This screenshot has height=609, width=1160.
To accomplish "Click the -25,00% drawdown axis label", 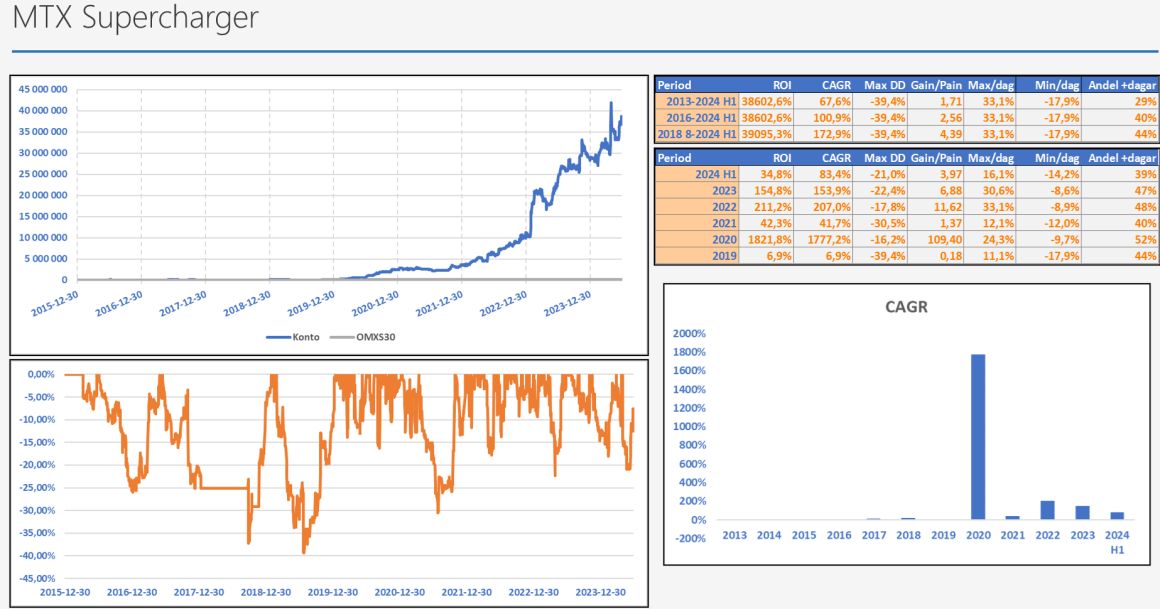I will (x=38, y=487).
